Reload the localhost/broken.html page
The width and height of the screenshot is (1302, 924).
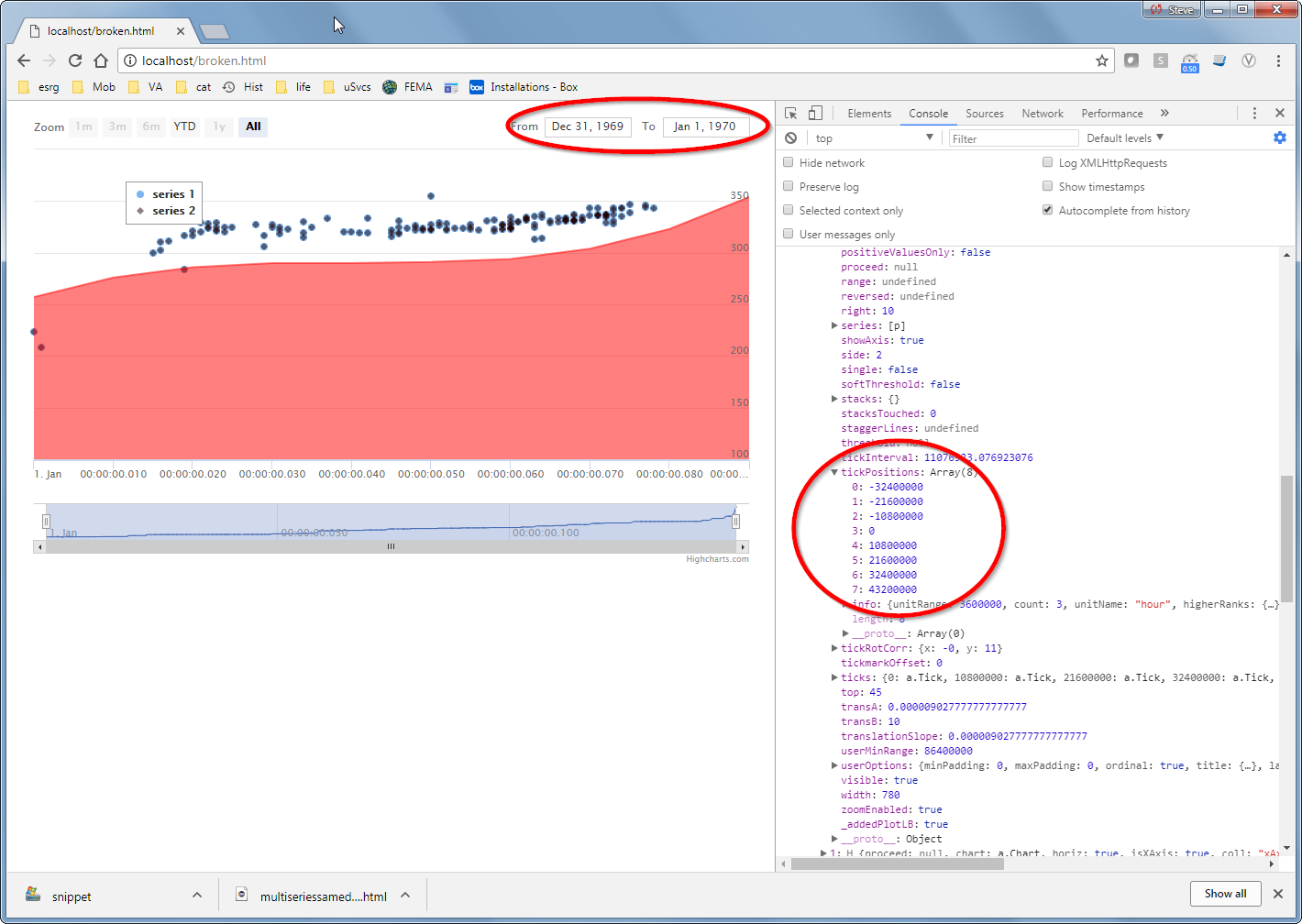pos(75,60)
